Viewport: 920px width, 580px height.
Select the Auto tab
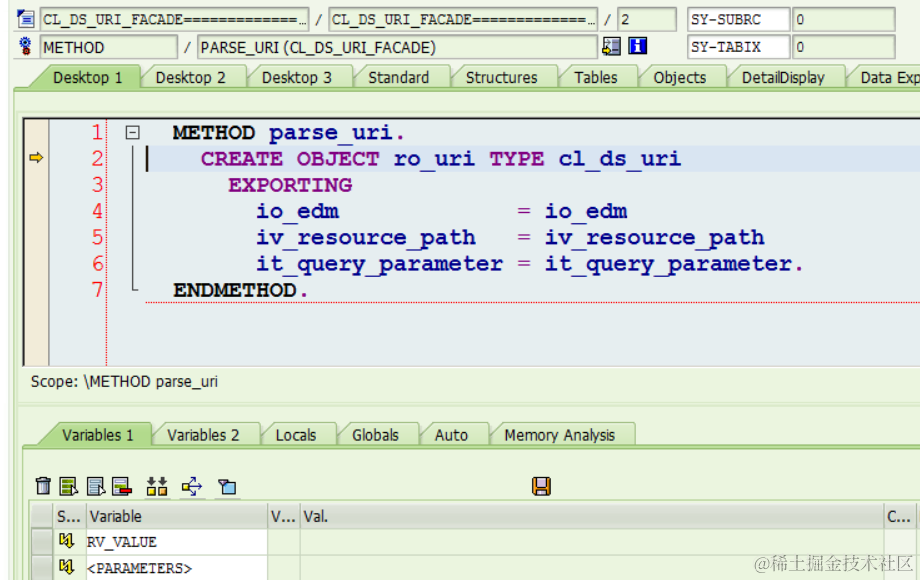[451, 435]
